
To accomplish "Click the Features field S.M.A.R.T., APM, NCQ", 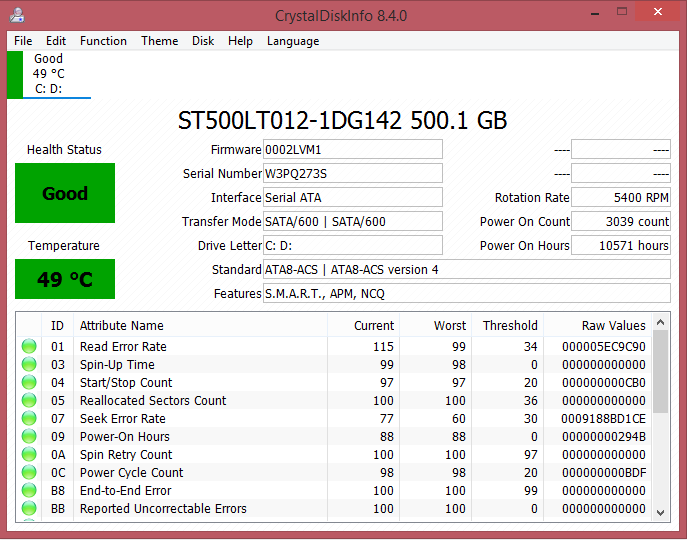I will point(467,293).
